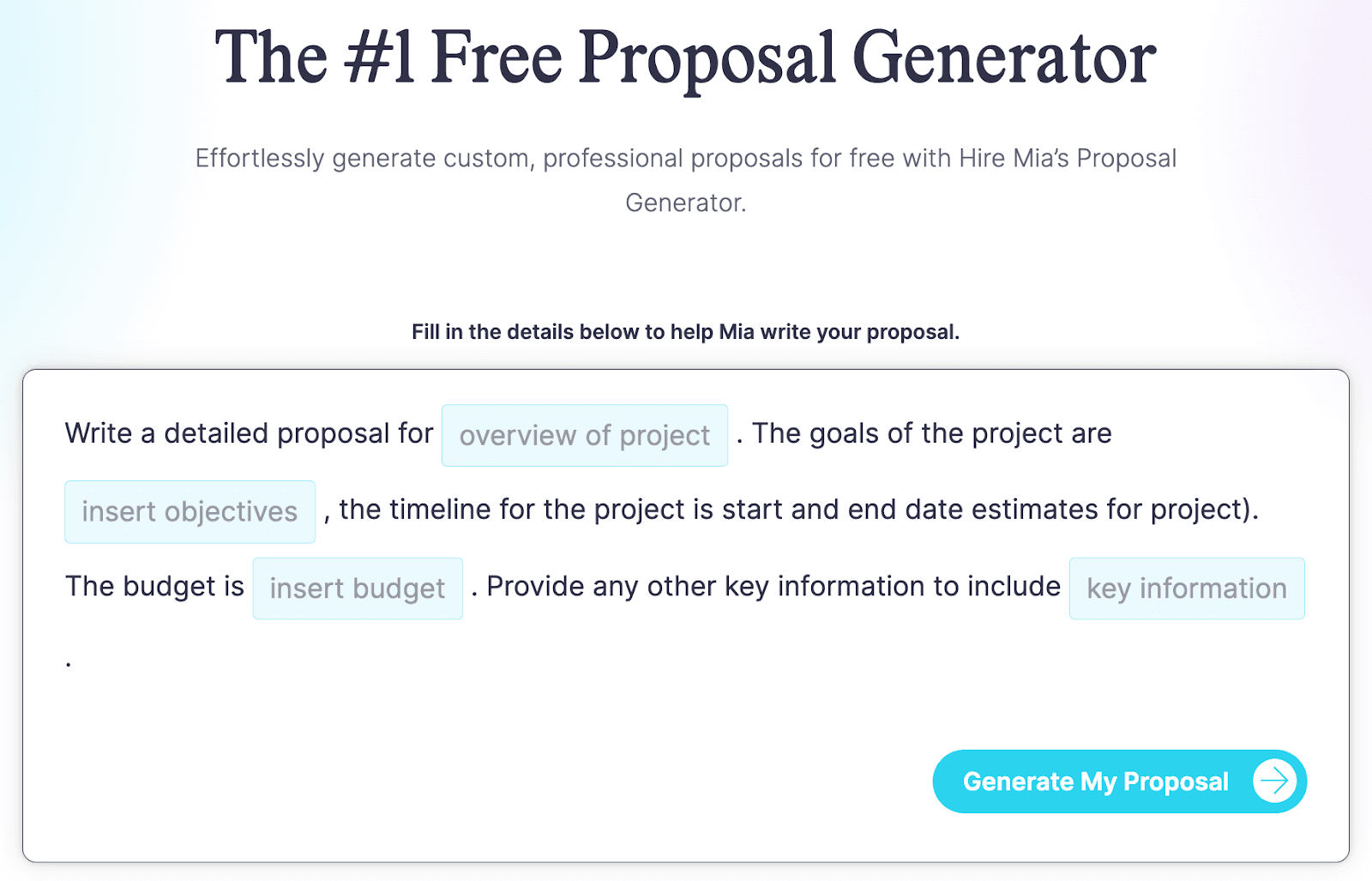Viewport: 1372px width, 881px height.
Task: Click the bold "Fill in the details" instruction
Action: [685, 331]
